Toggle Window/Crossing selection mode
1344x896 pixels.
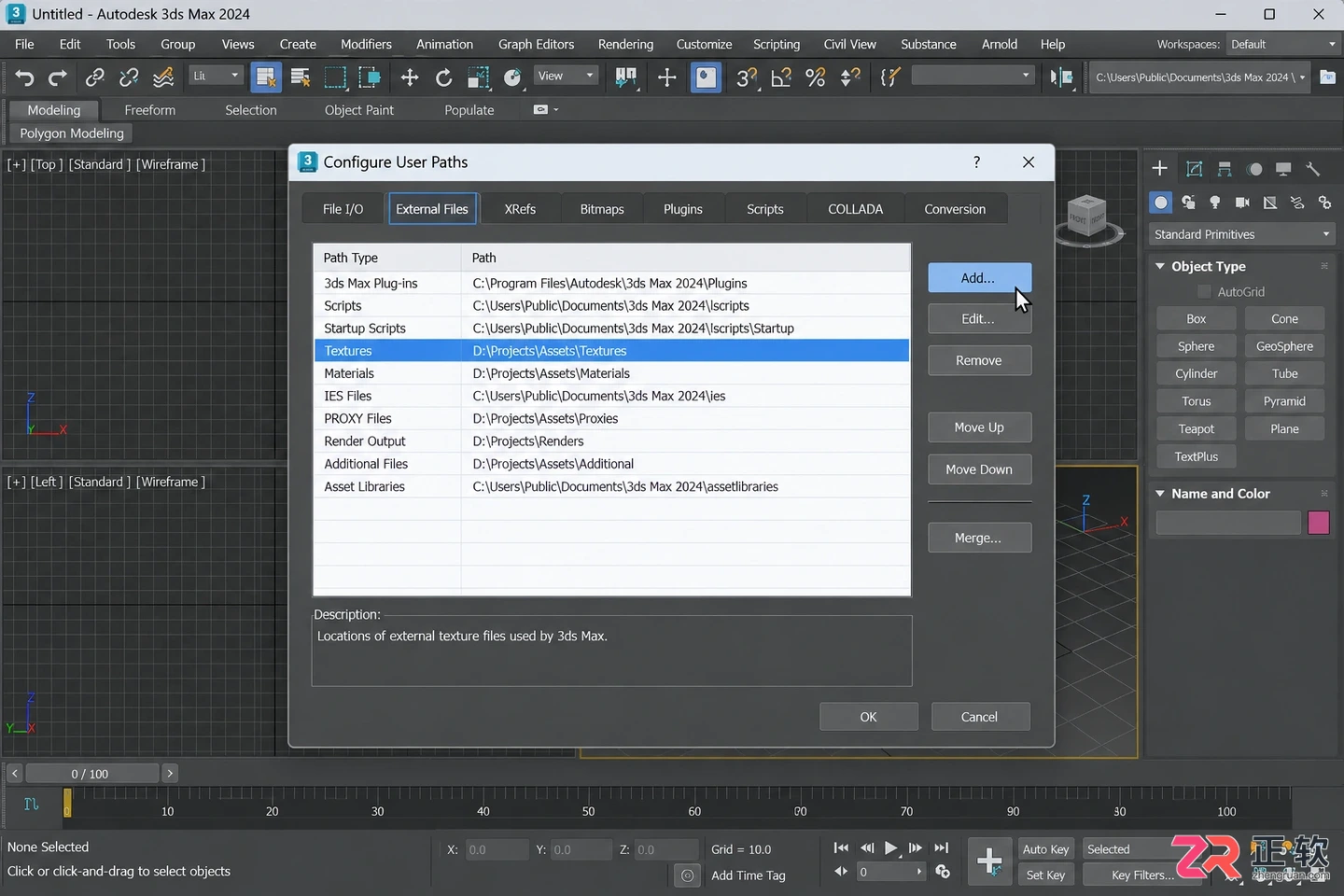pyautogui.click(x=370, y=77)
